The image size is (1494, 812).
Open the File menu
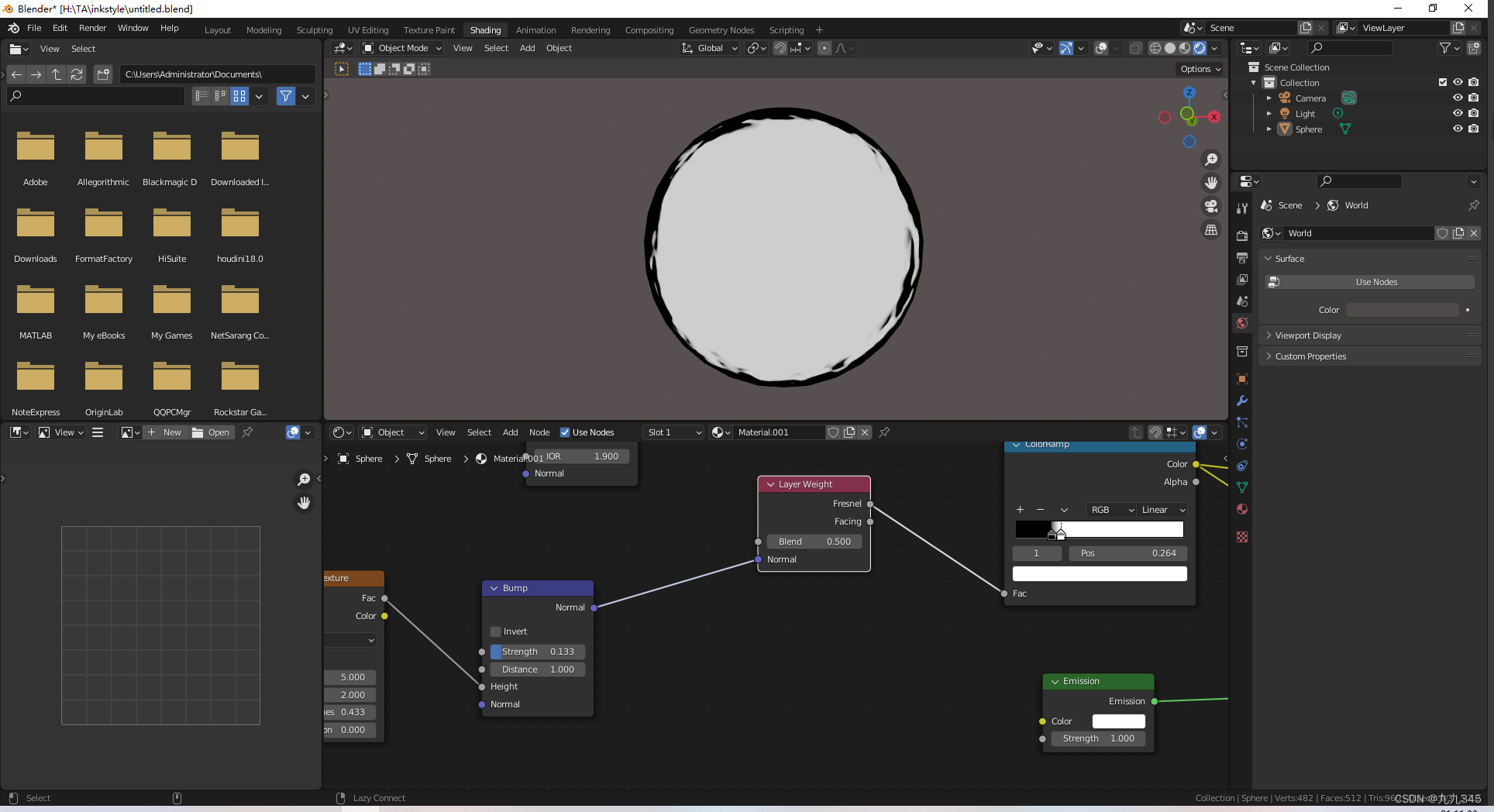(x=34, y=28)
